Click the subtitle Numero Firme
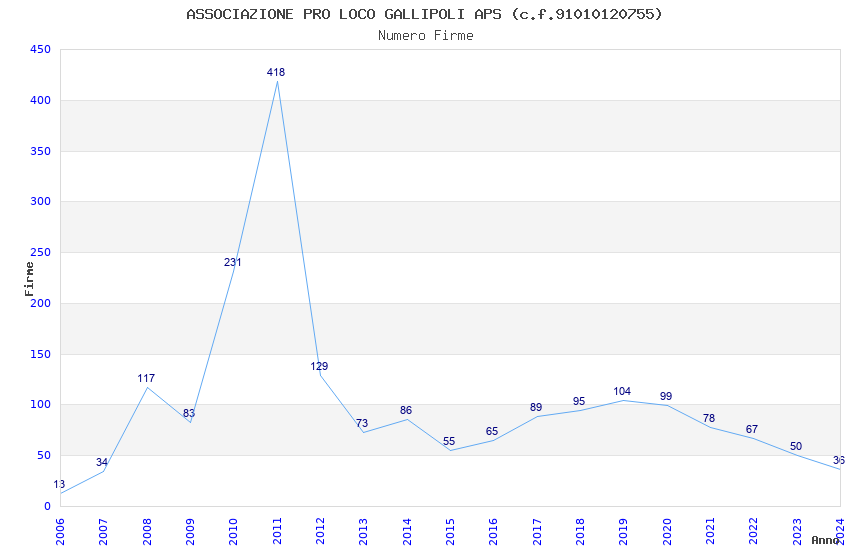Viewport: 850px width, 550px height. 426,36
